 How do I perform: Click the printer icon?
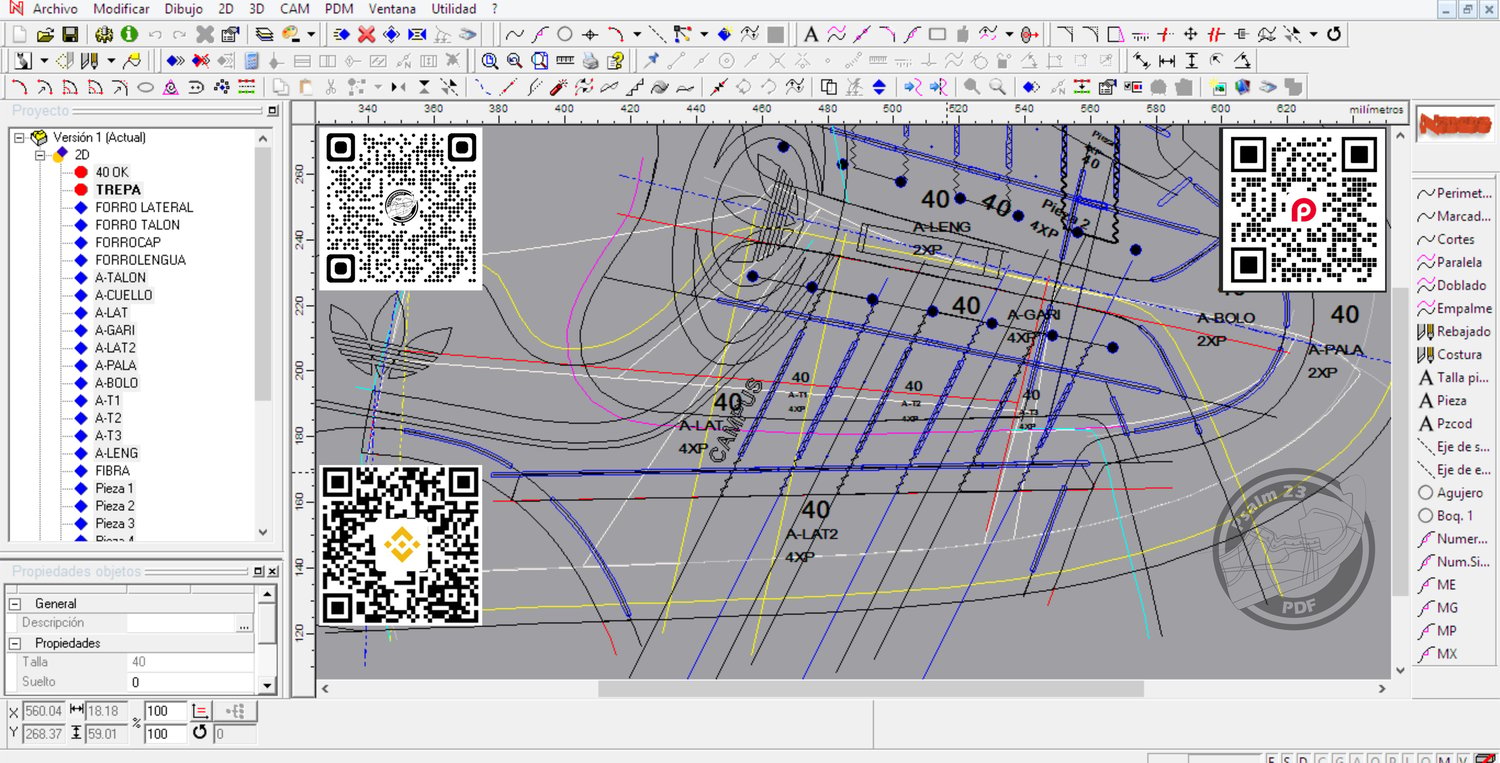coord(590,61)
